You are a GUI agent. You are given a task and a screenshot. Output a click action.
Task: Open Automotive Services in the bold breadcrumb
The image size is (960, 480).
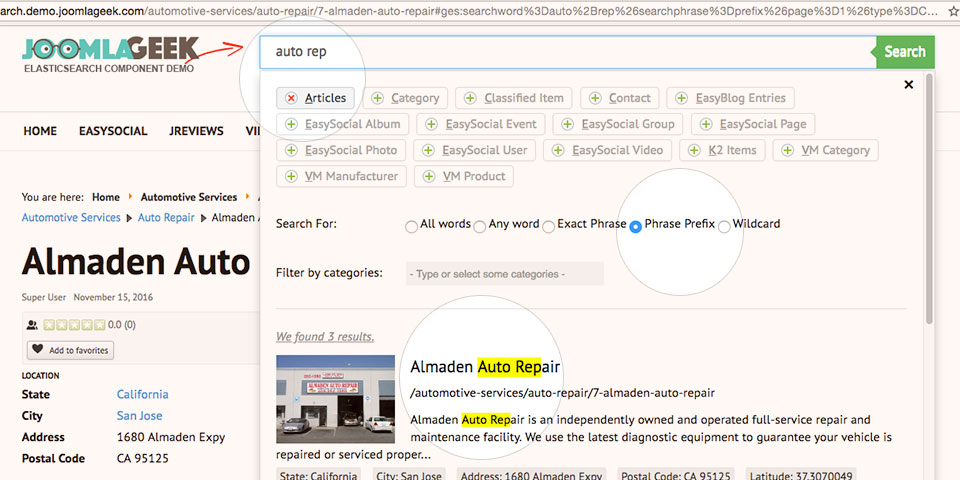coord(189,197)
